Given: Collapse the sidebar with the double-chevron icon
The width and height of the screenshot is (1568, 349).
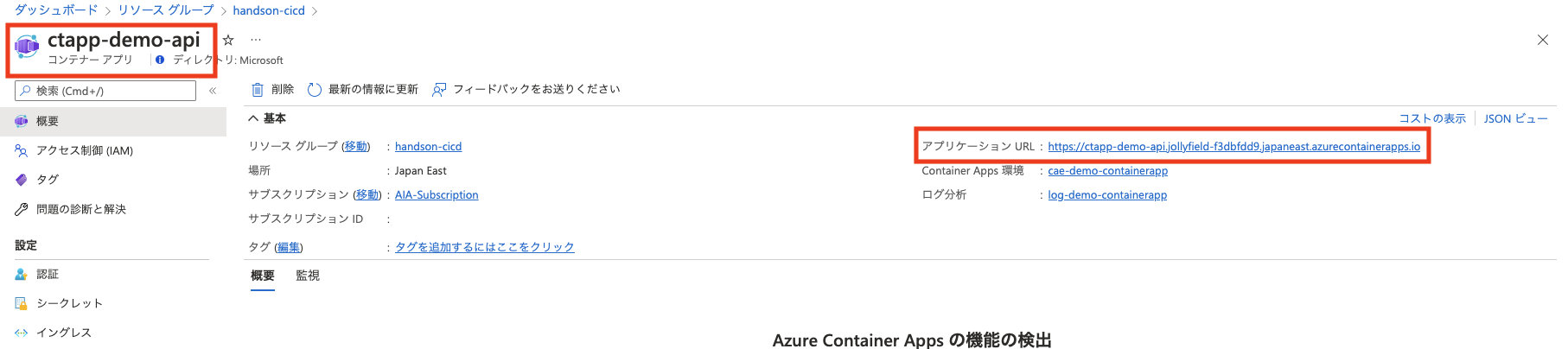Looking at the screenshot, I should [213, 91].
